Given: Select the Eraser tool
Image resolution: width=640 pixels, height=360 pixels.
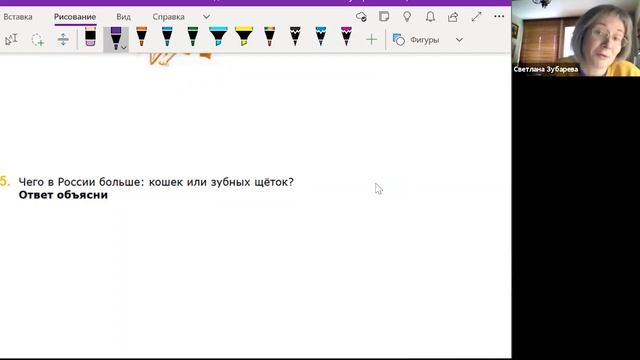Looking at the screenshot, I should [x=90, y=37].
